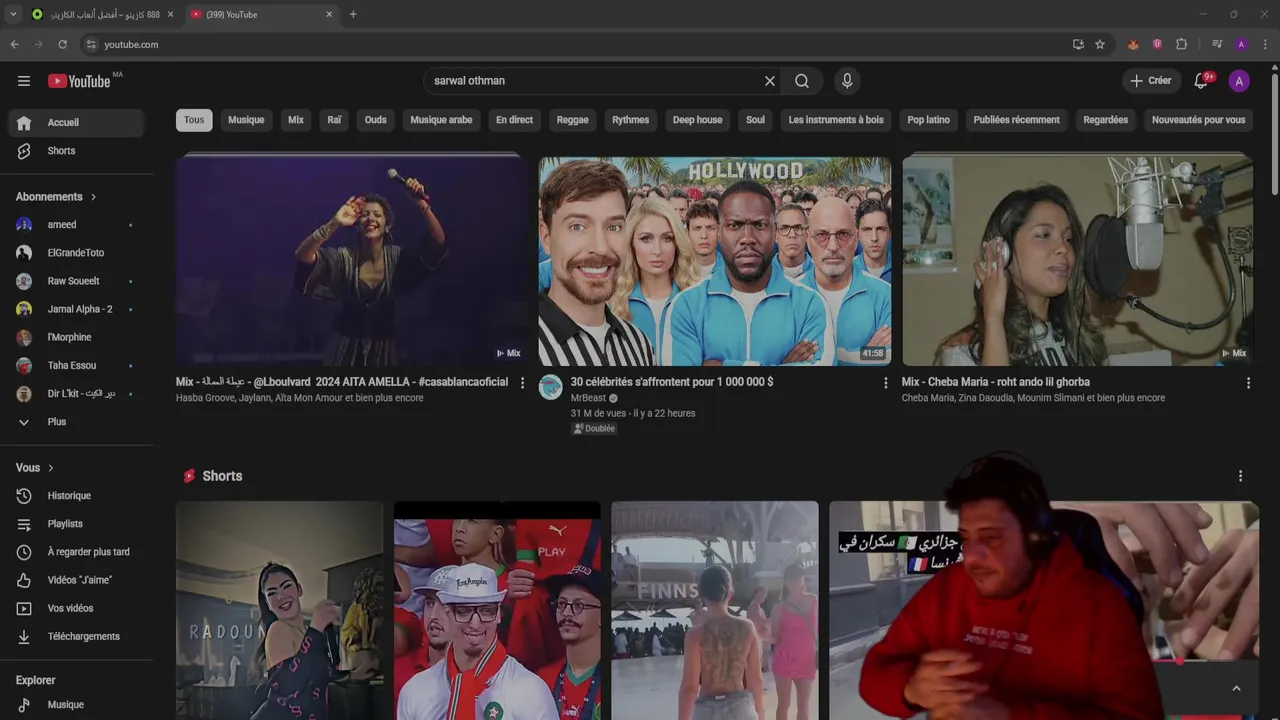
Task: Open À regarder plus tard
Action: click(77, 552)
